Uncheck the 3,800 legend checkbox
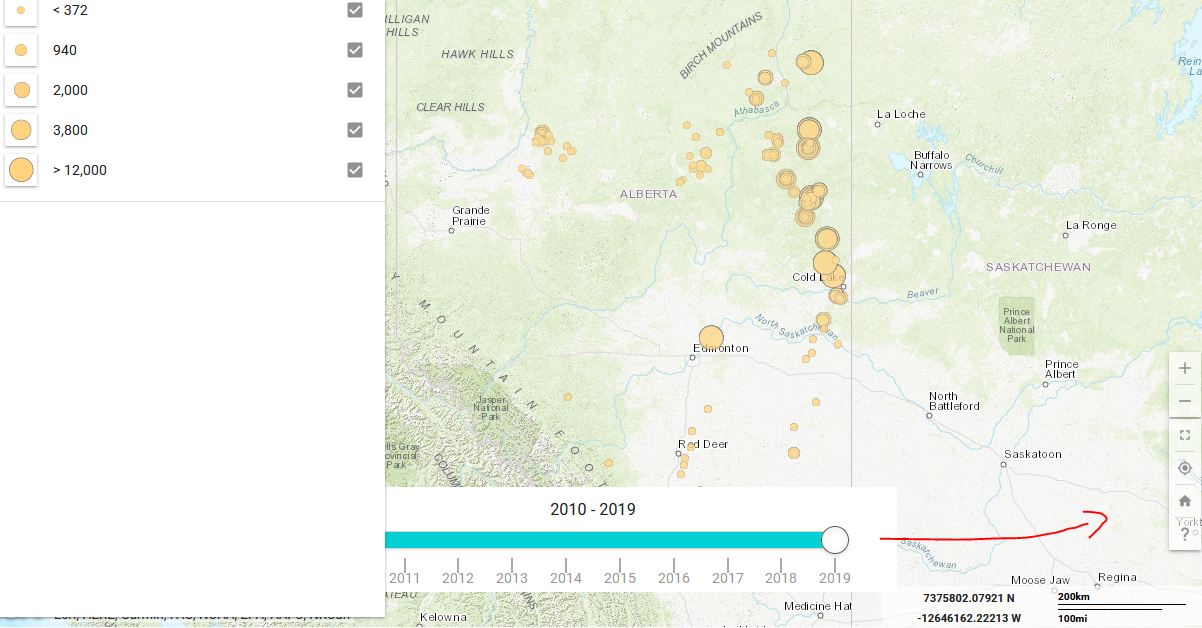 [355, 130]
